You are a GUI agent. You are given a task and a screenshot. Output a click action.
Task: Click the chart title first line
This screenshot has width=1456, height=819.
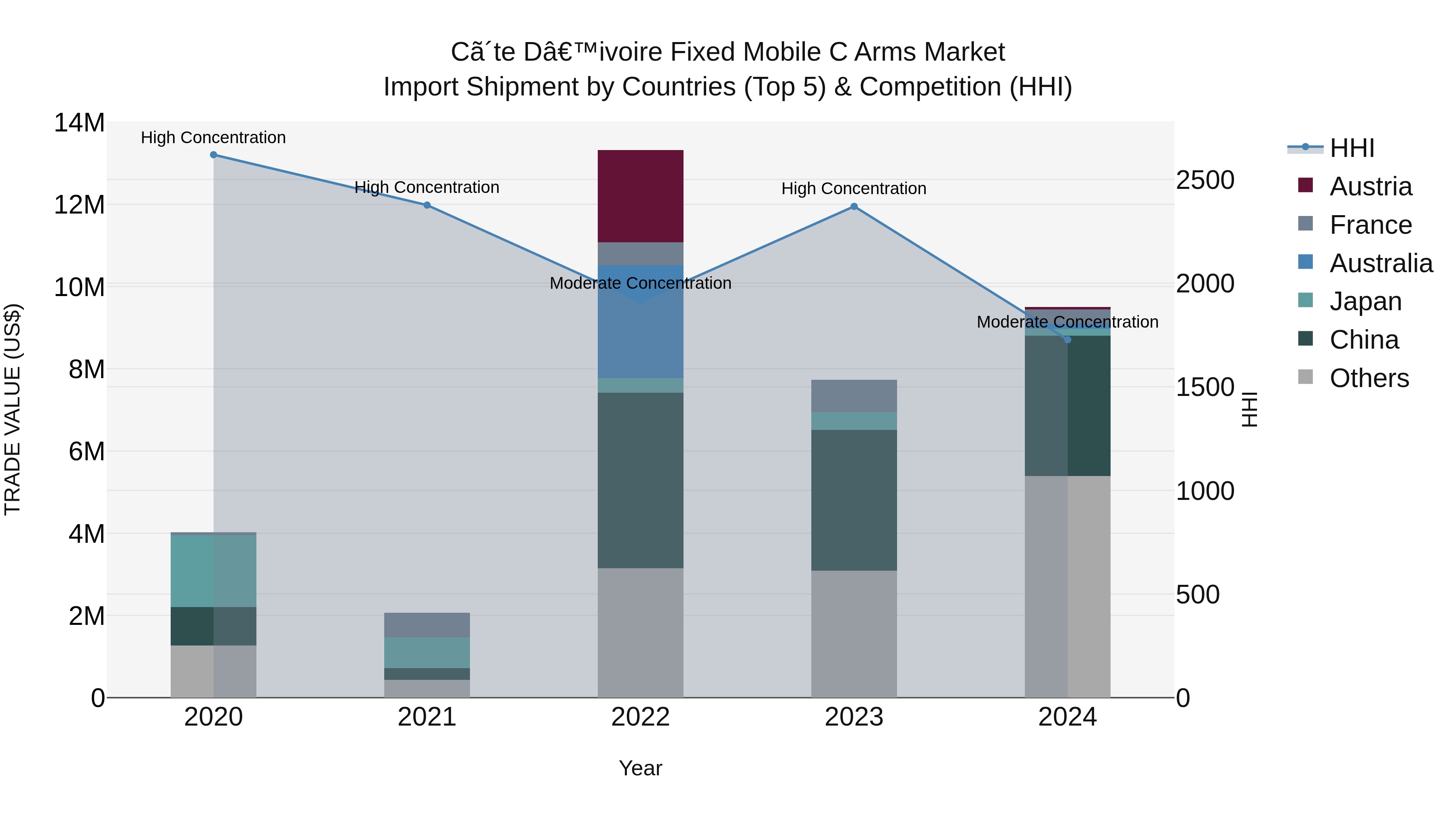click(x=728, y=52)
